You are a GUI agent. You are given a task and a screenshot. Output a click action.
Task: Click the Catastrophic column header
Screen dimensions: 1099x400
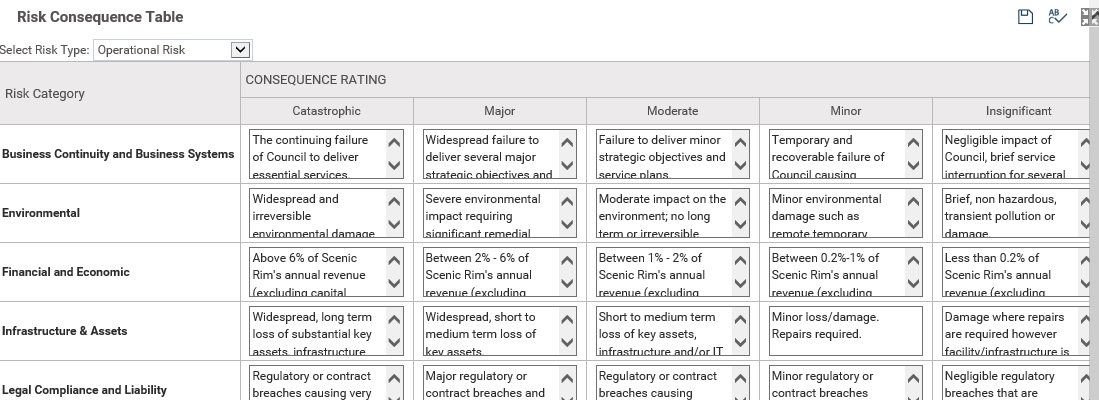tap(326, 111)
